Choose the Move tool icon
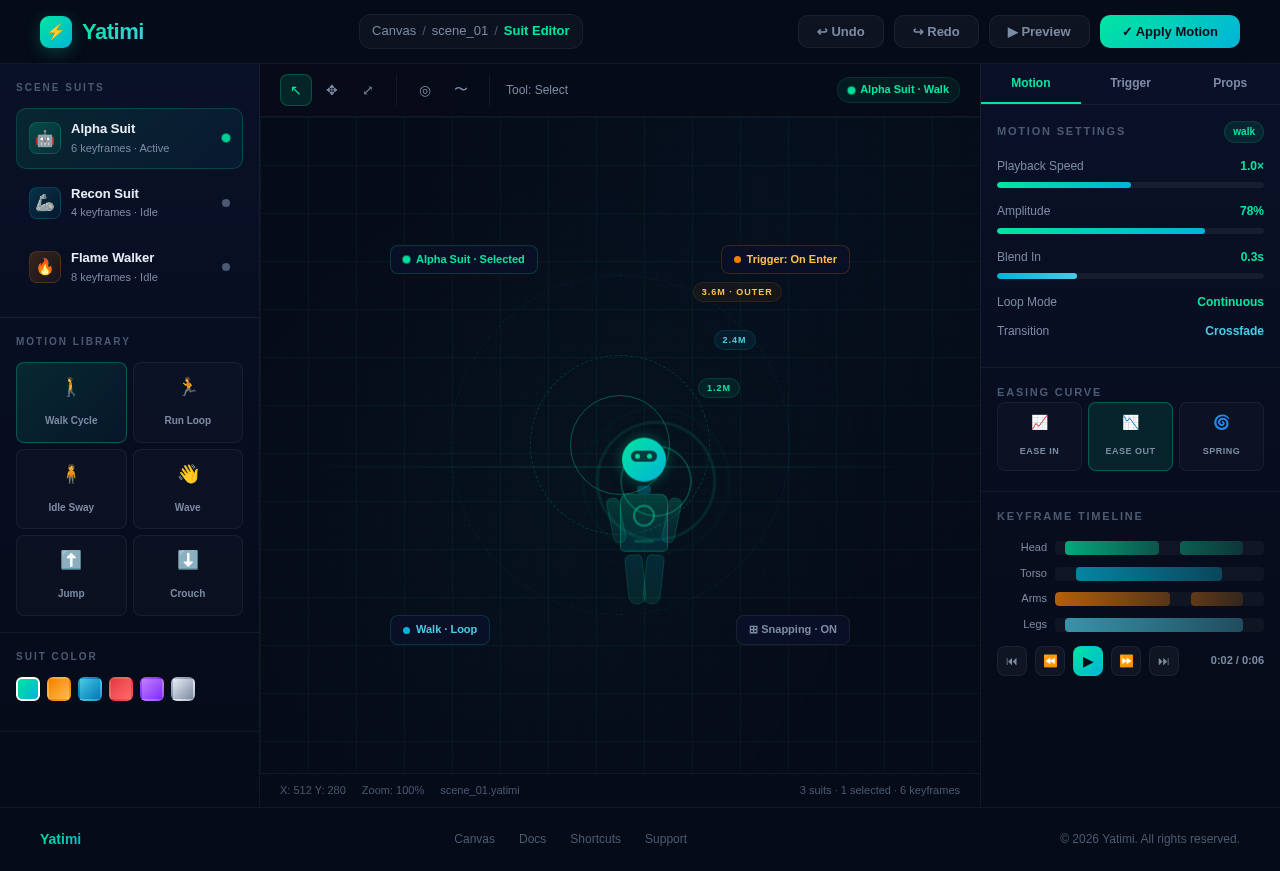This screenshot has height=871, width=1280. pyautogui.click(x=332, y=90)
